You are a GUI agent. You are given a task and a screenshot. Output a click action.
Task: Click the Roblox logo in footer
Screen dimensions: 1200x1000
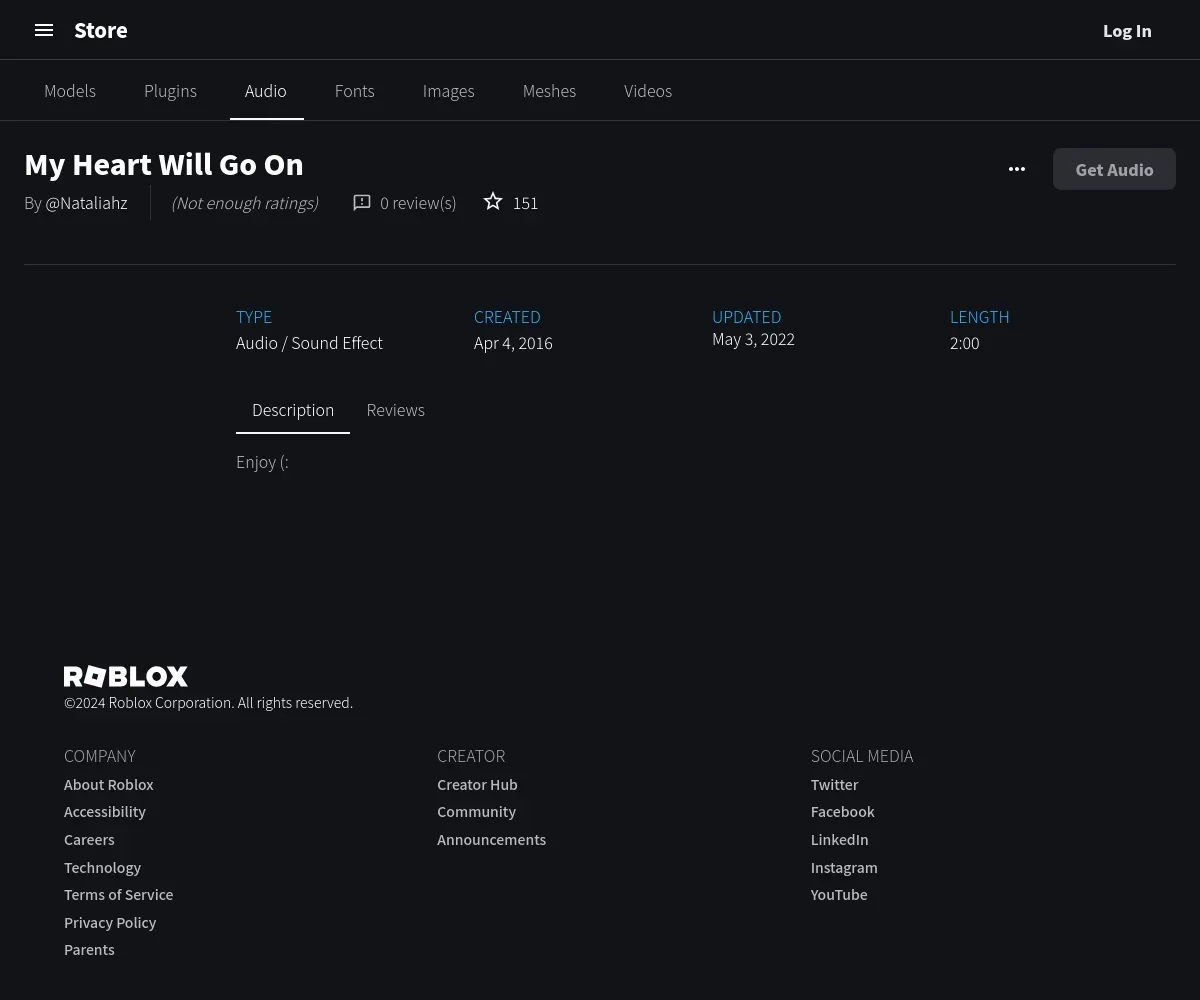point(126,676)
